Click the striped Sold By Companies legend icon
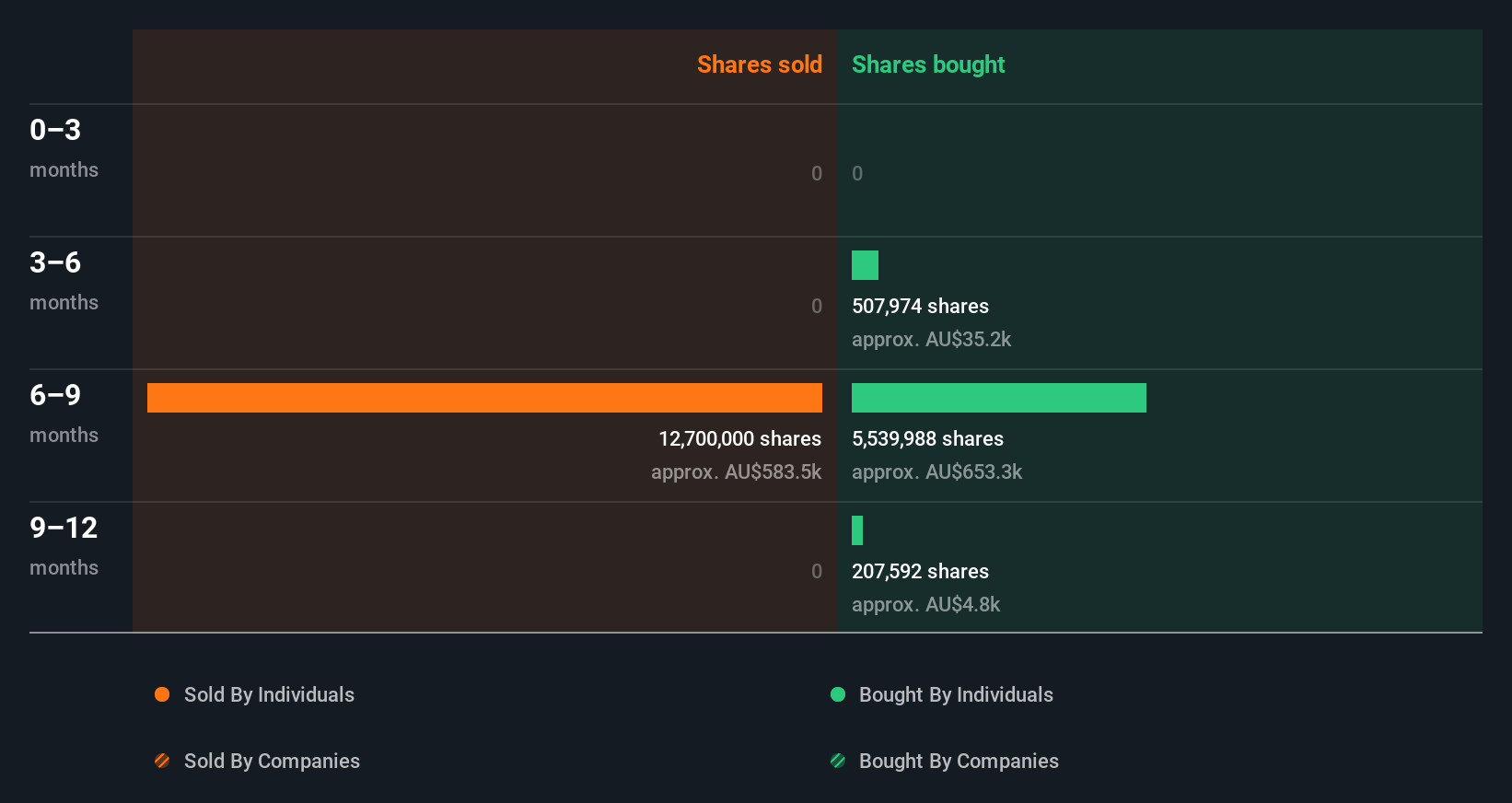 click(162, 761)
